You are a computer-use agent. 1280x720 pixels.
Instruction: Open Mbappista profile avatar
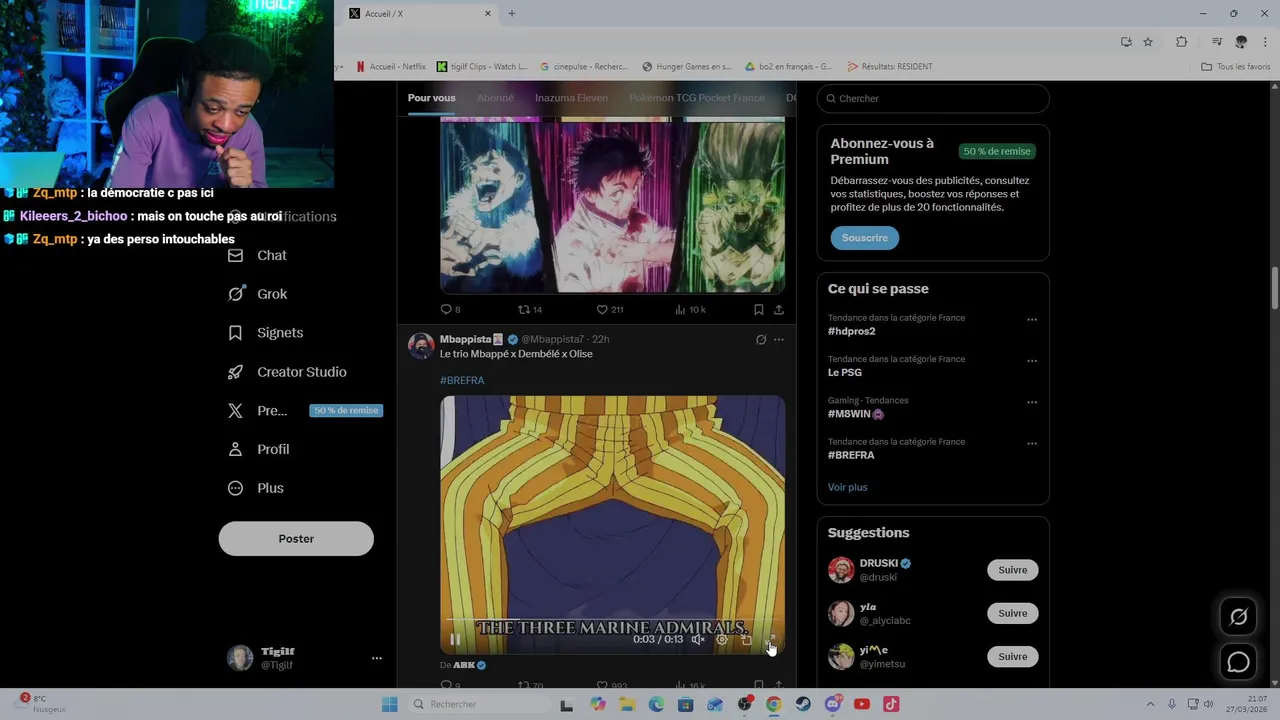(x=421, y=346)
